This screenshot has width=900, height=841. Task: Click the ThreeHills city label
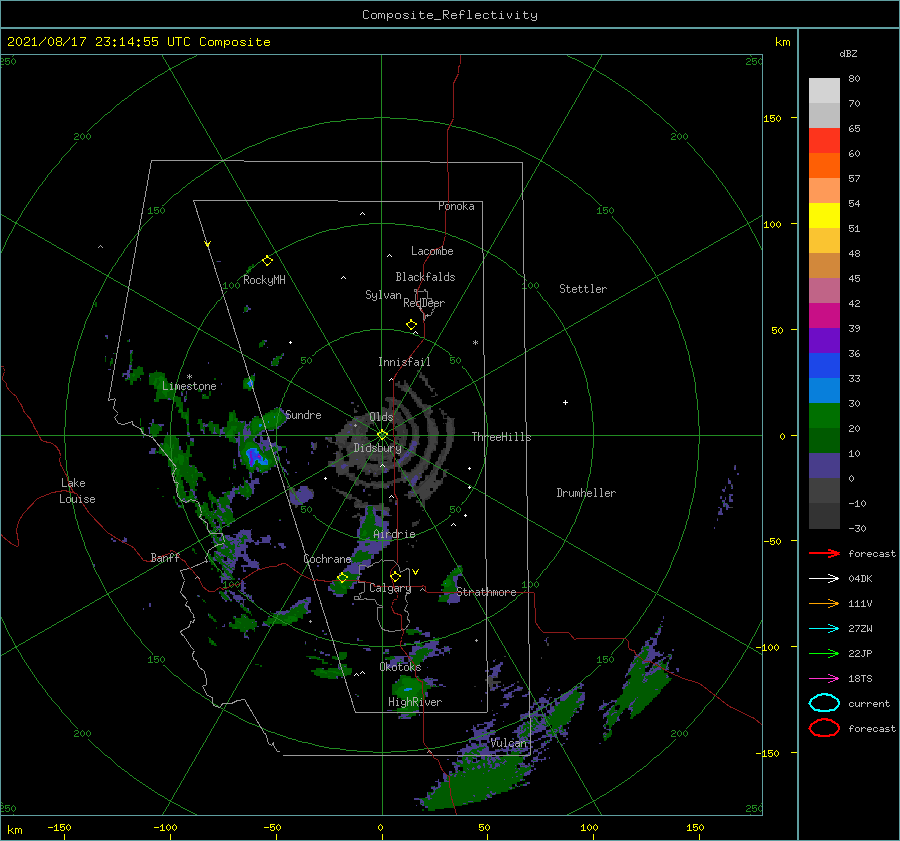[x=501, y=437]
